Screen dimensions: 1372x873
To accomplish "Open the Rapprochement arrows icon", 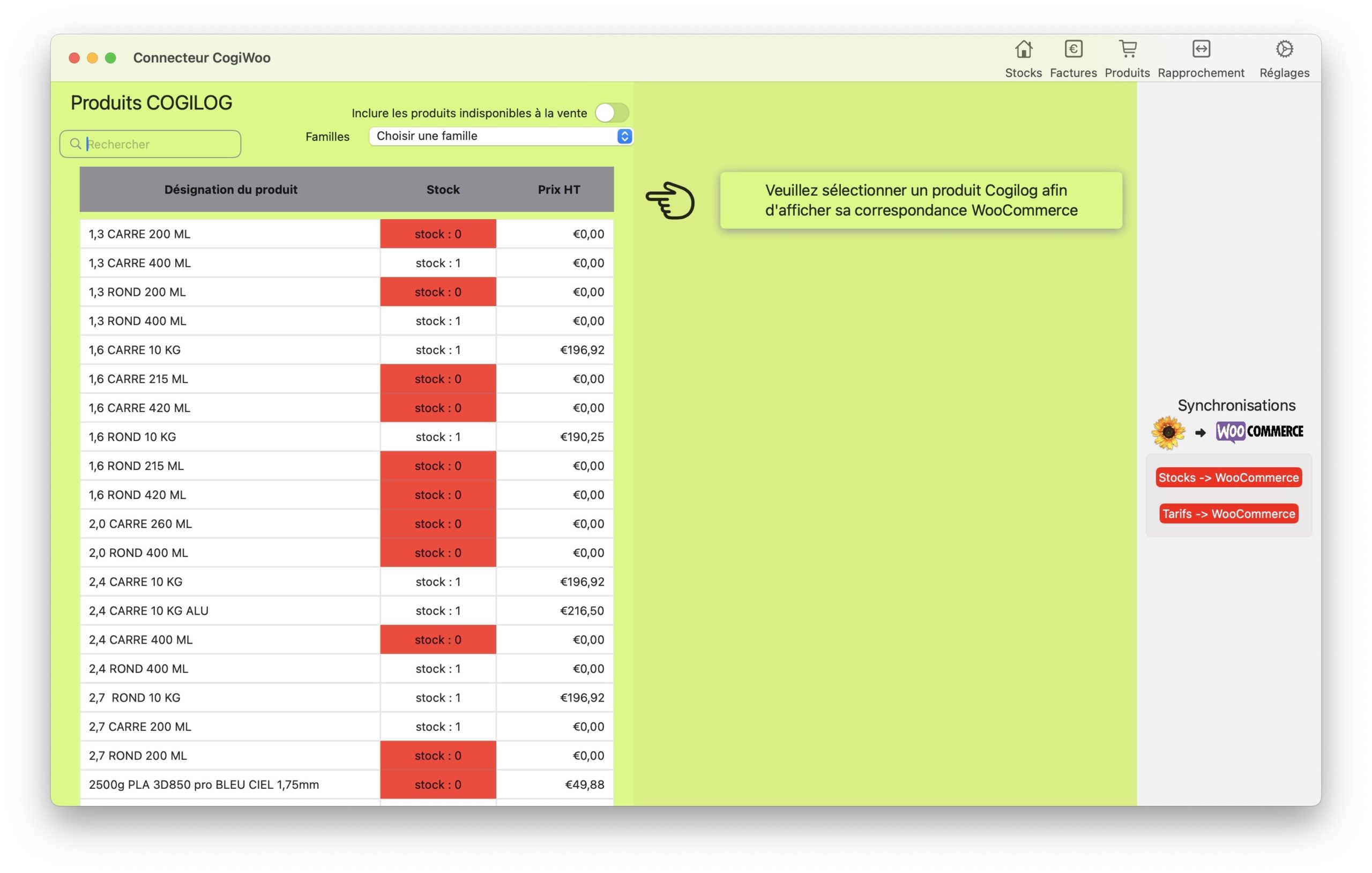I will [1200, 50].
